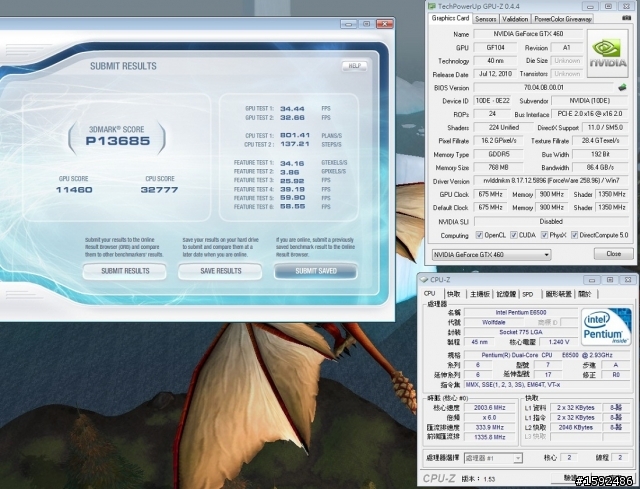
Task: Click the NVIDIA SLI Disabled field
Action: pos(551,222)
